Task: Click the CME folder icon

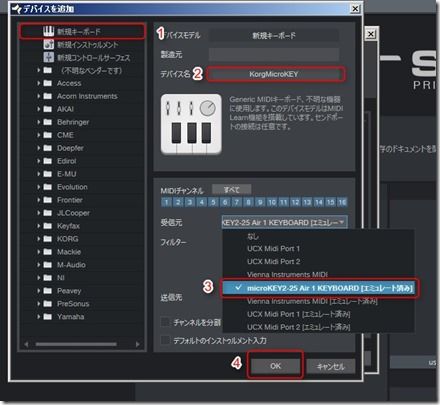Action: point(48,135)
